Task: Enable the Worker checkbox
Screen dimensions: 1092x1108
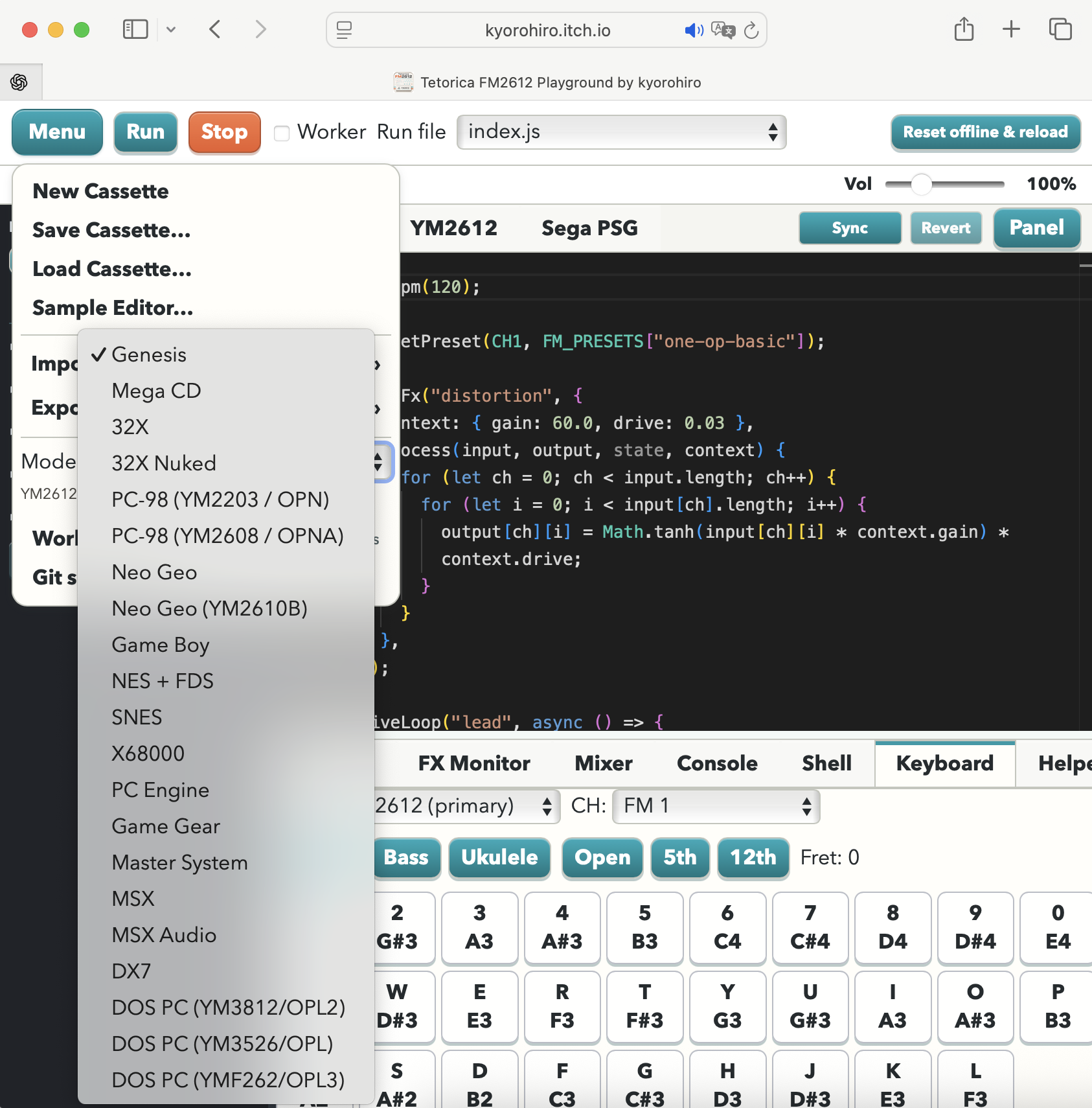Action: [282, 133]
